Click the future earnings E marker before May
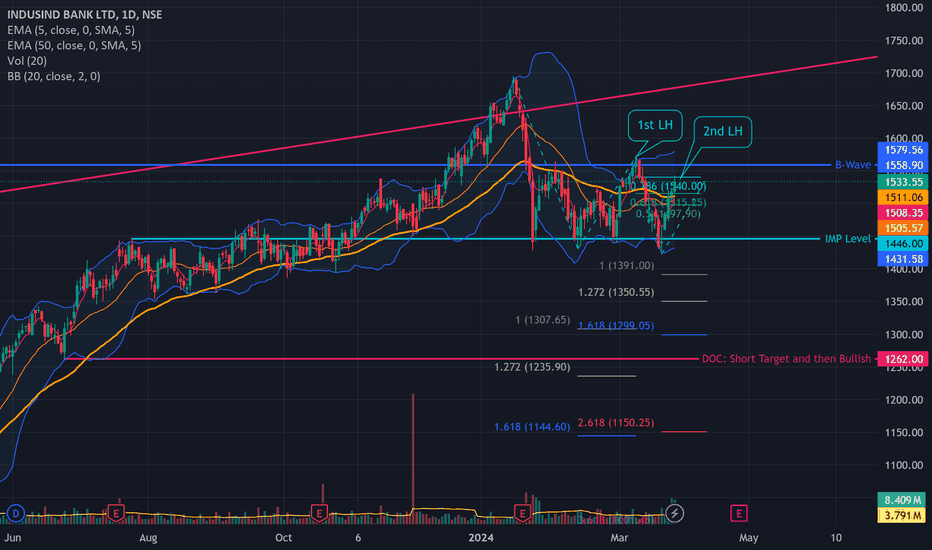Image resolution: width=932 pixels, height=550 pixels. pyautogui.click(x=739, y=513)
